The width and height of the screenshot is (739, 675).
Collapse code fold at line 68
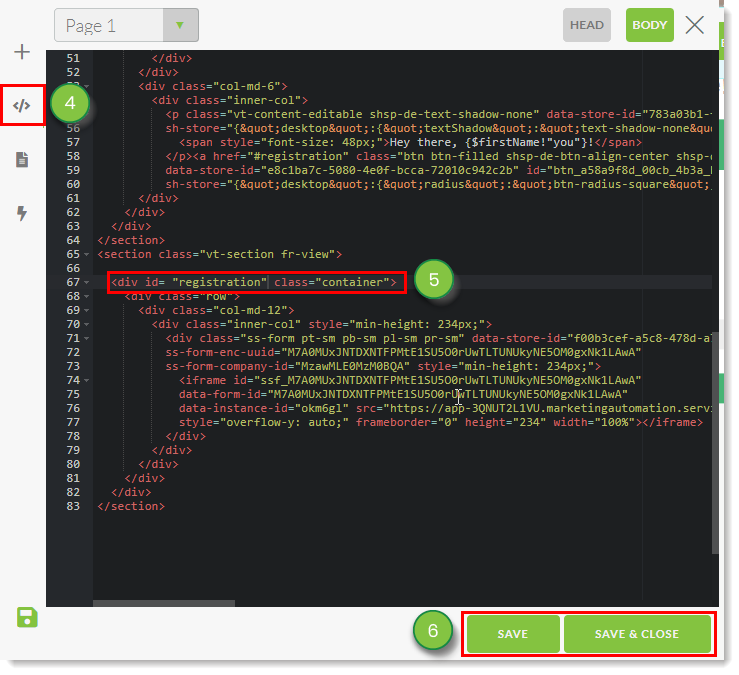click(x=87, y=296)
